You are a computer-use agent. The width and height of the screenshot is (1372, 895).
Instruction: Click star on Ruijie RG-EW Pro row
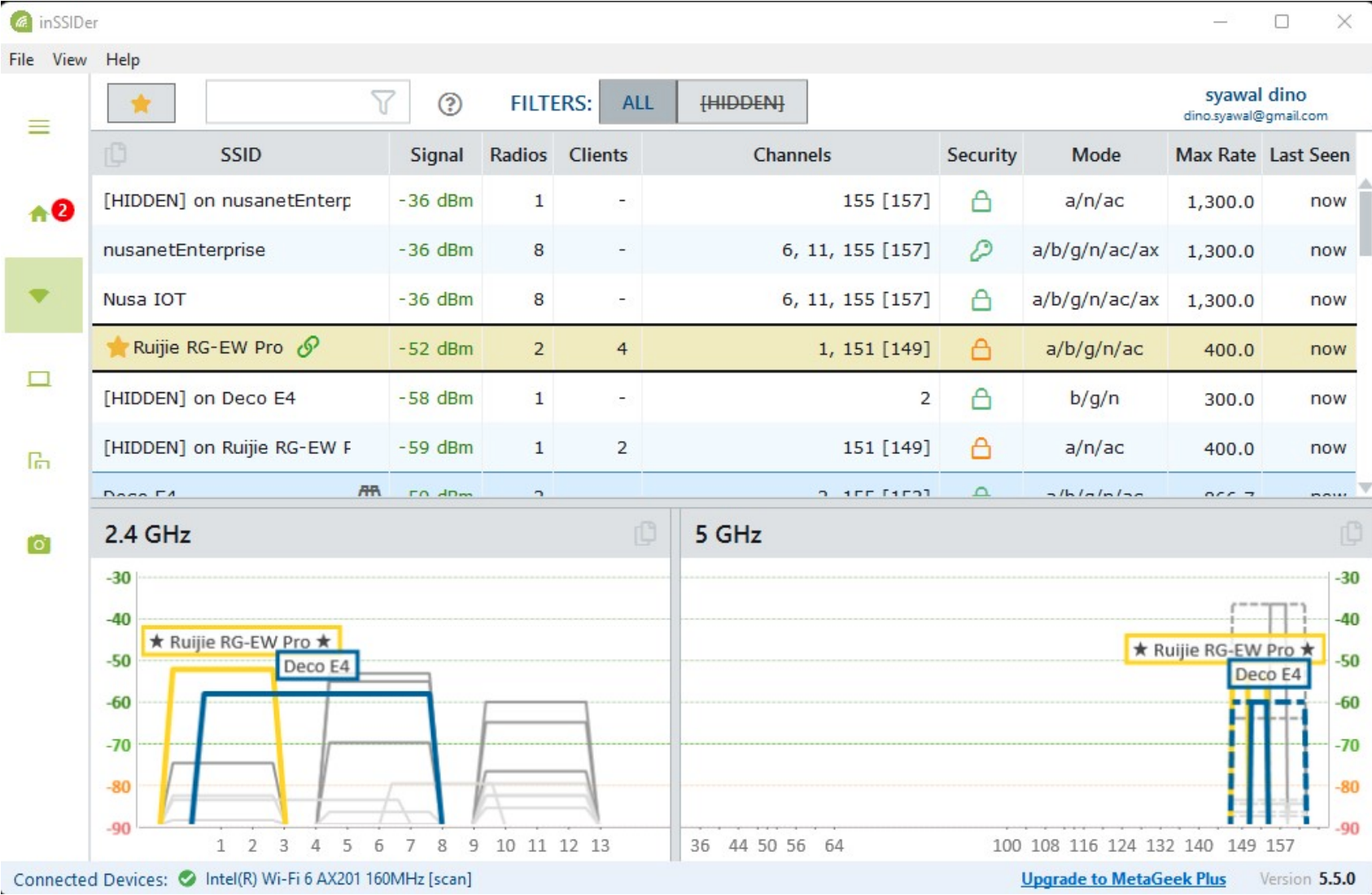pos(118,347)
